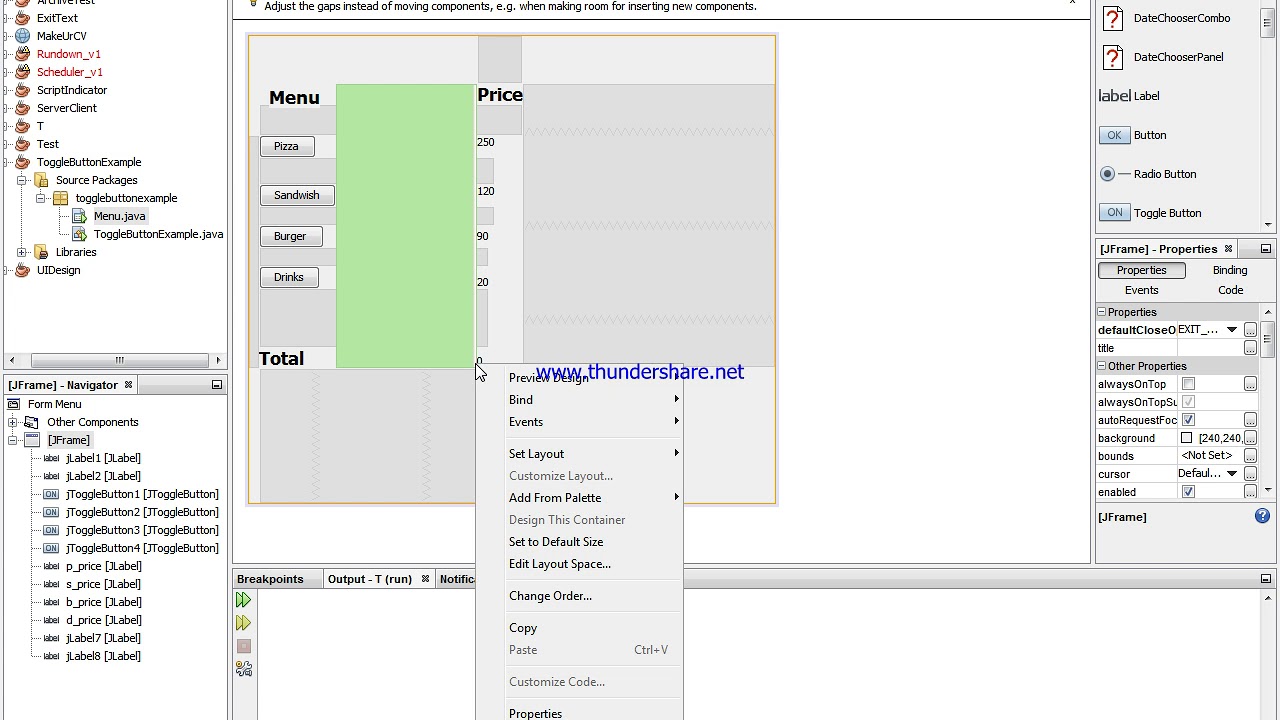Image resolution: width=1280 pixels, height=720 pixels.
Task: Choose Edit Layout Space... from the menu
Action: coord(580,564)
